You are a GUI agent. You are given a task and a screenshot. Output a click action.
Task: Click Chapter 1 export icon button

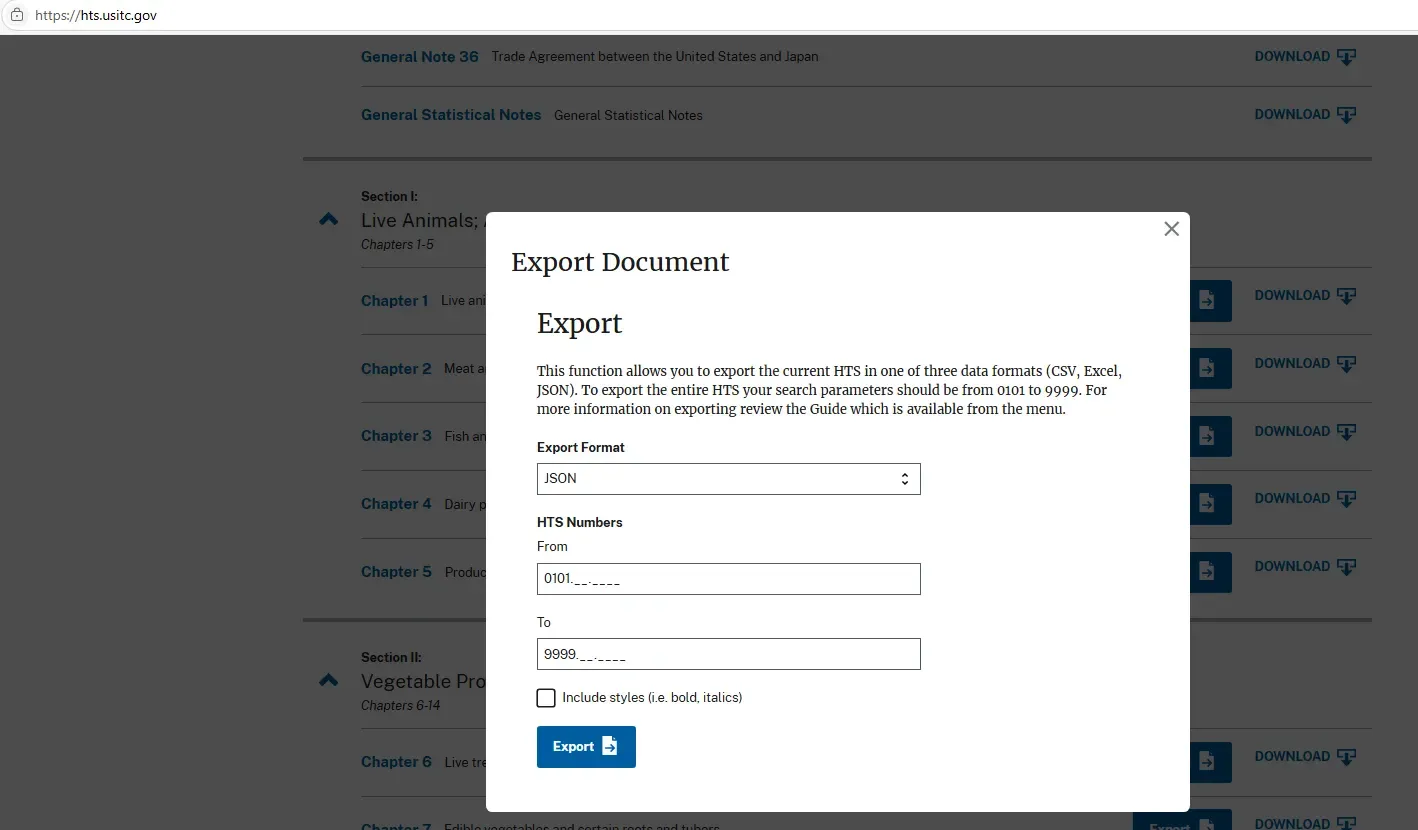1209,300
